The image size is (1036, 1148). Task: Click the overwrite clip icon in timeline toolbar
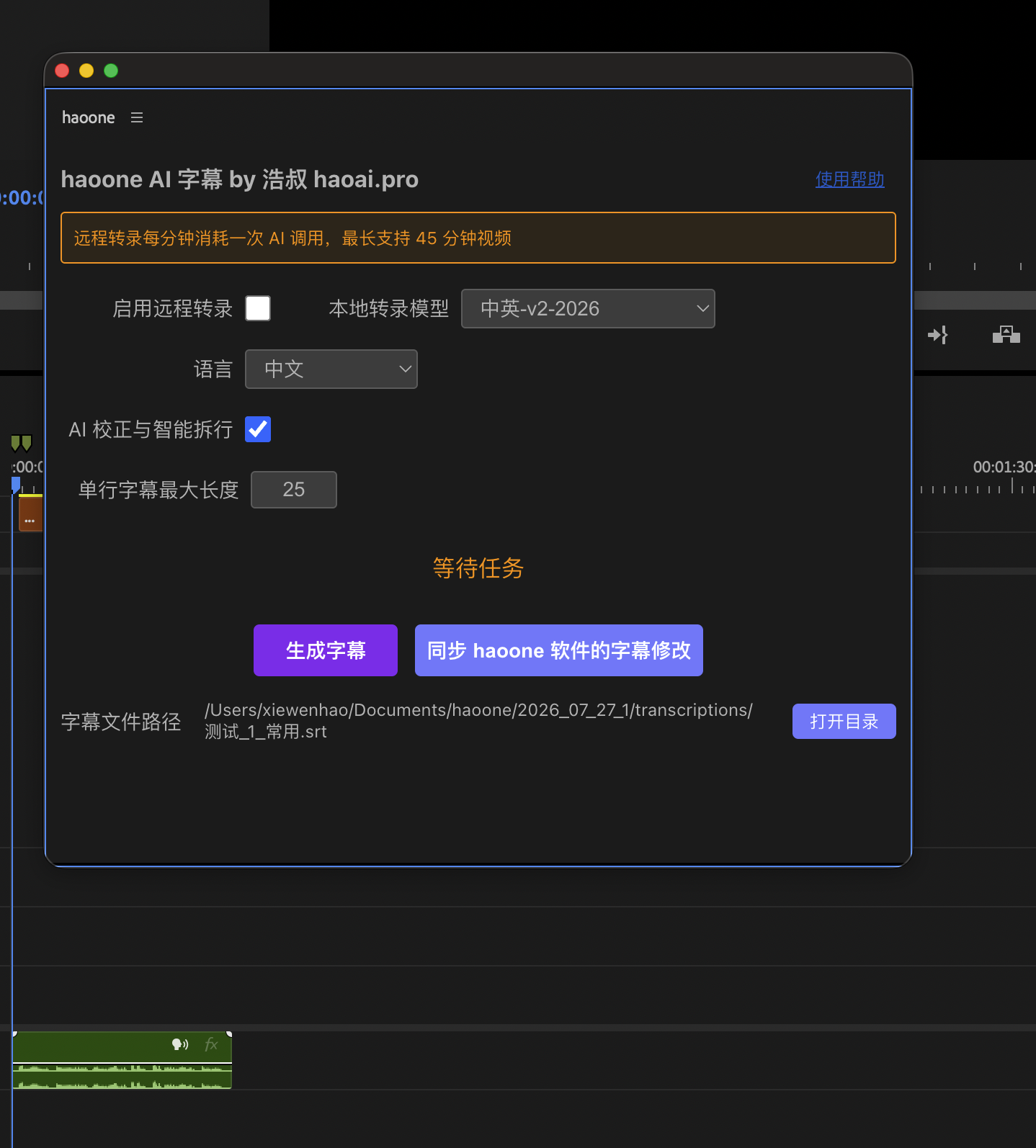click(1006, 334)
